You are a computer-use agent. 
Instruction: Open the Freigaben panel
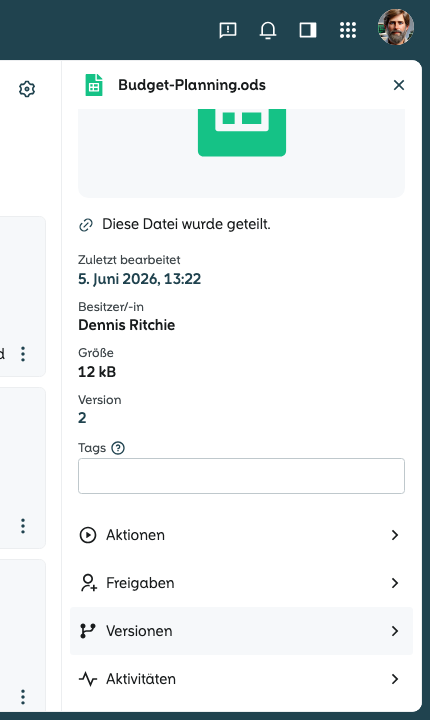(241, 583)
